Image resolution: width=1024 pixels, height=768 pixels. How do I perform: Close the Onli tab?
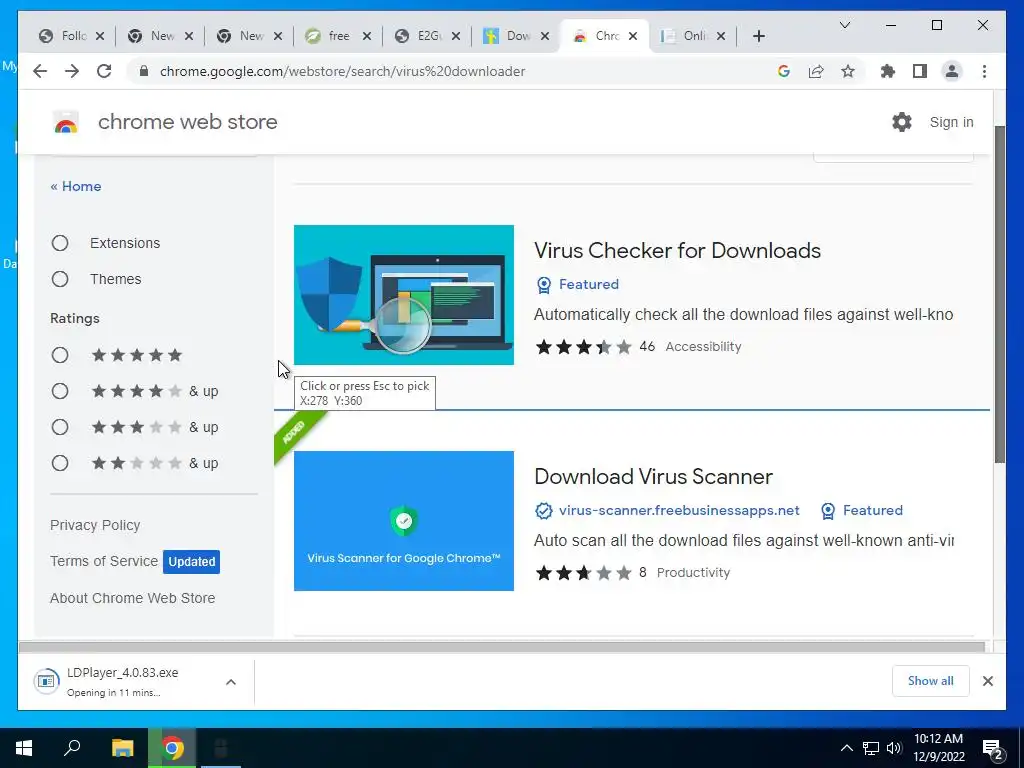pos(721,36)
